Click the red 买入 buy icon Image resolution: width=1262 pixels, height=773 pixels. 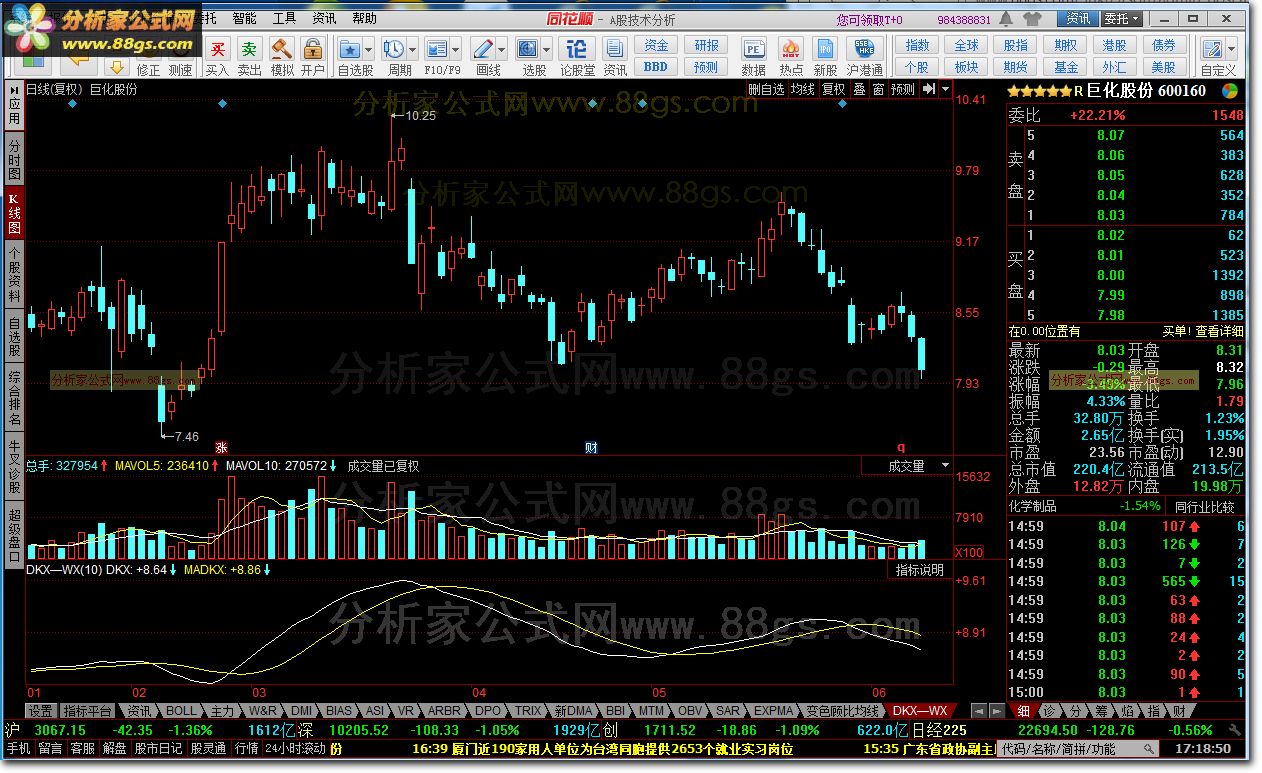217,48
